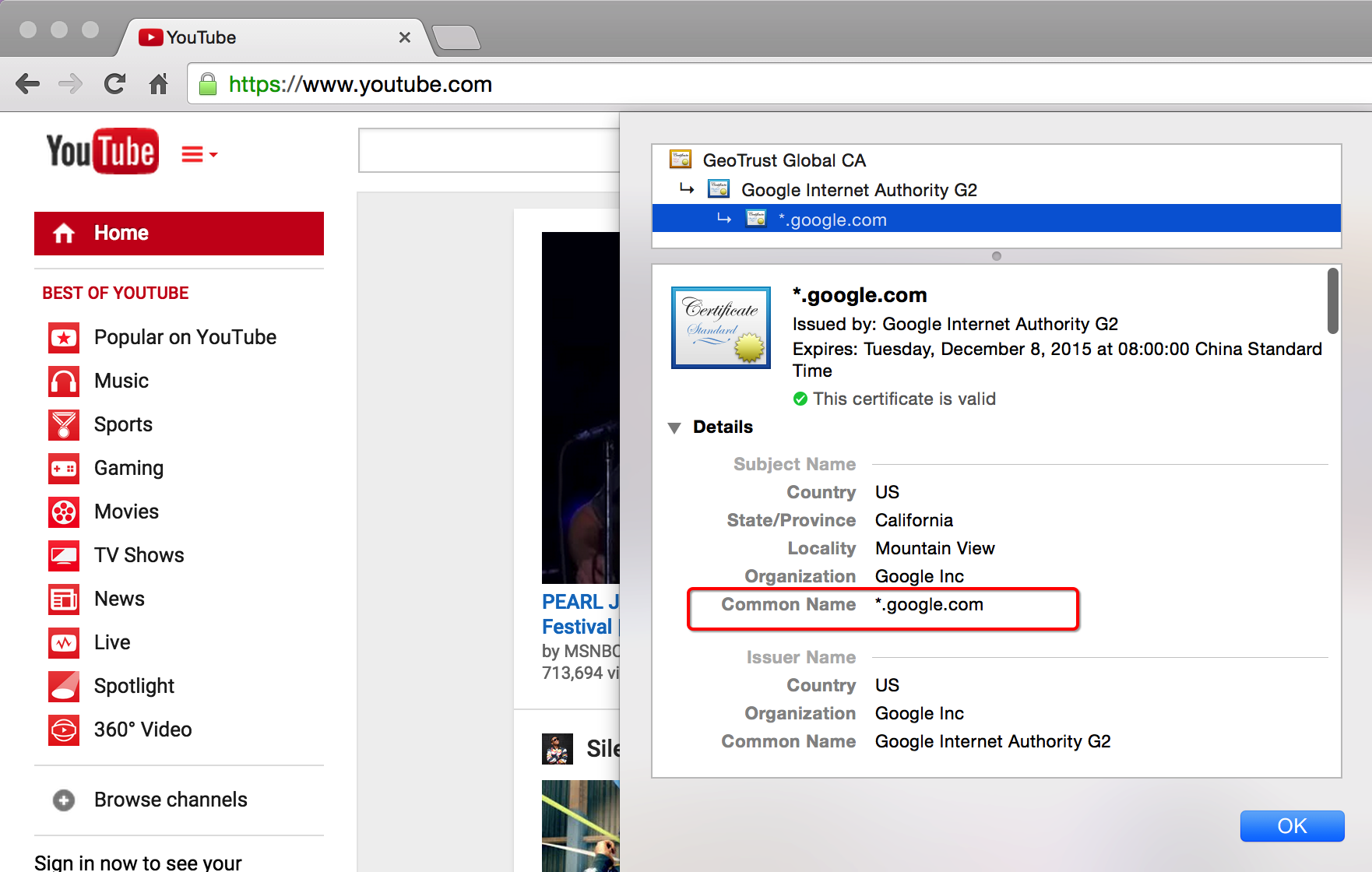1372x872 pixels.
Task: Click subject Common Name value *.google.com
Action: click(x=929, y=604)
